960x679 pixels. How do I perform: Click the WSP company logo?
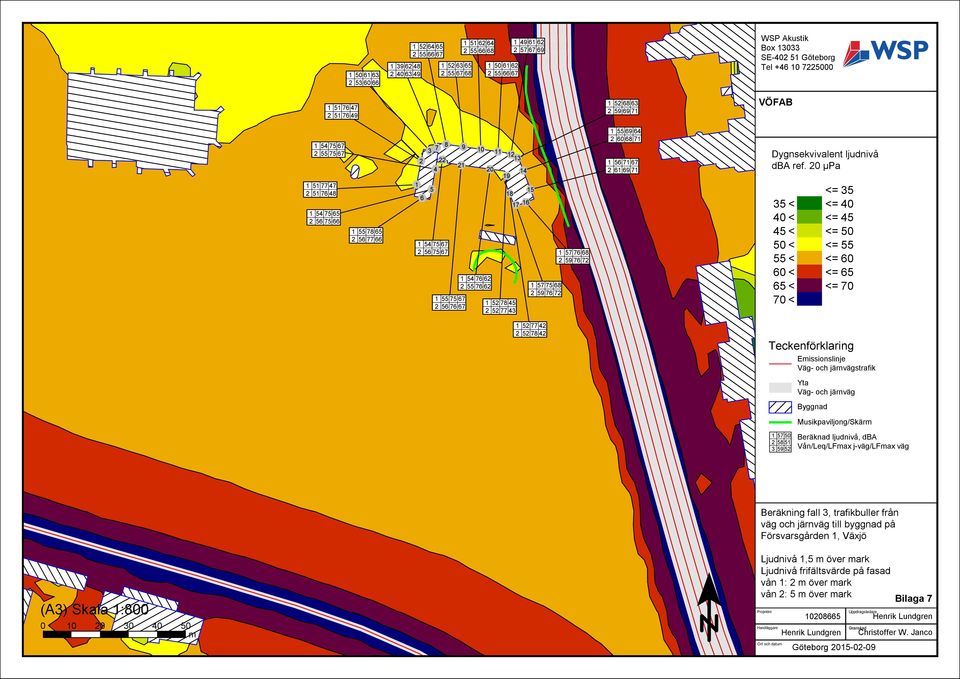click(x=885, y=53)
